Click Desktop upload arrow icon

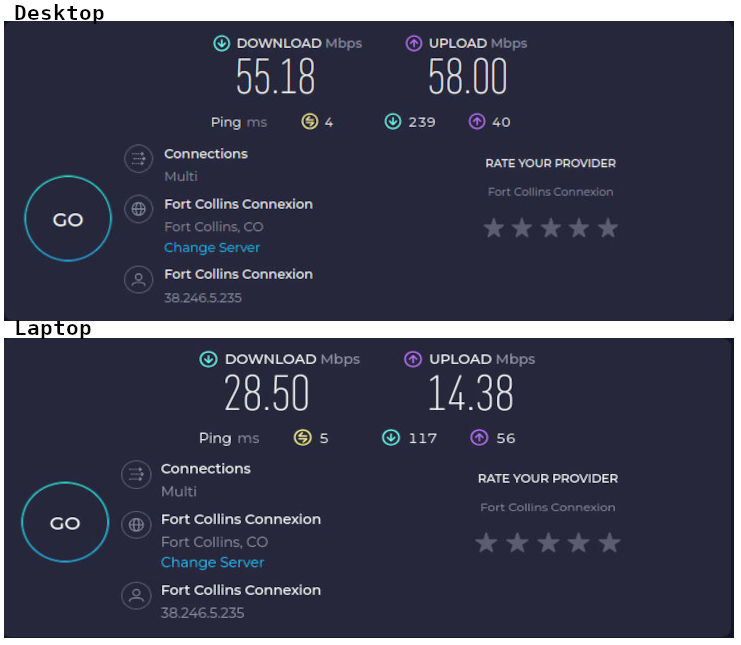click(414, 44)
